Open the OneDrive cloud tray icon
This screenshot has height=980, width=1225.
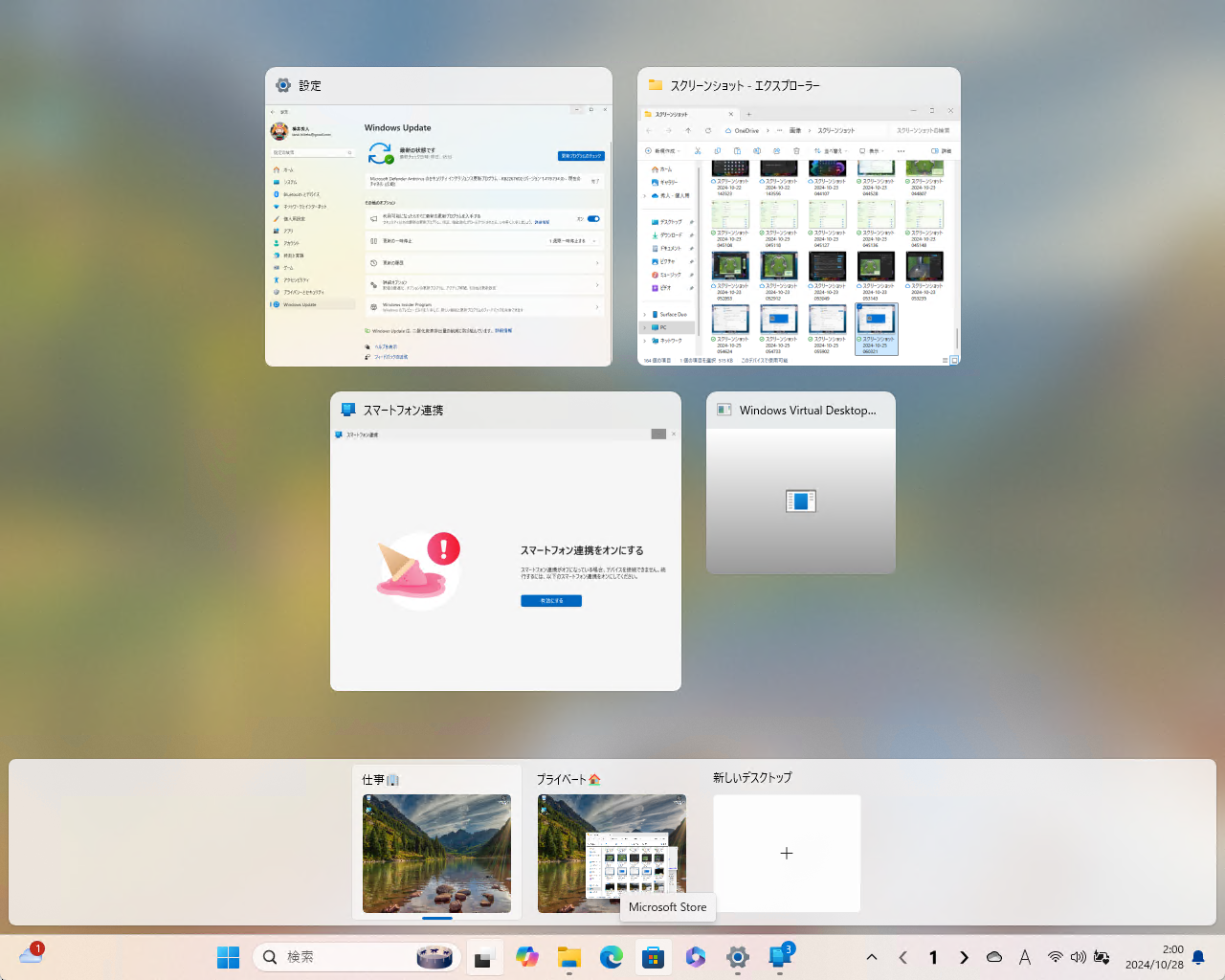tap(994, 957)
